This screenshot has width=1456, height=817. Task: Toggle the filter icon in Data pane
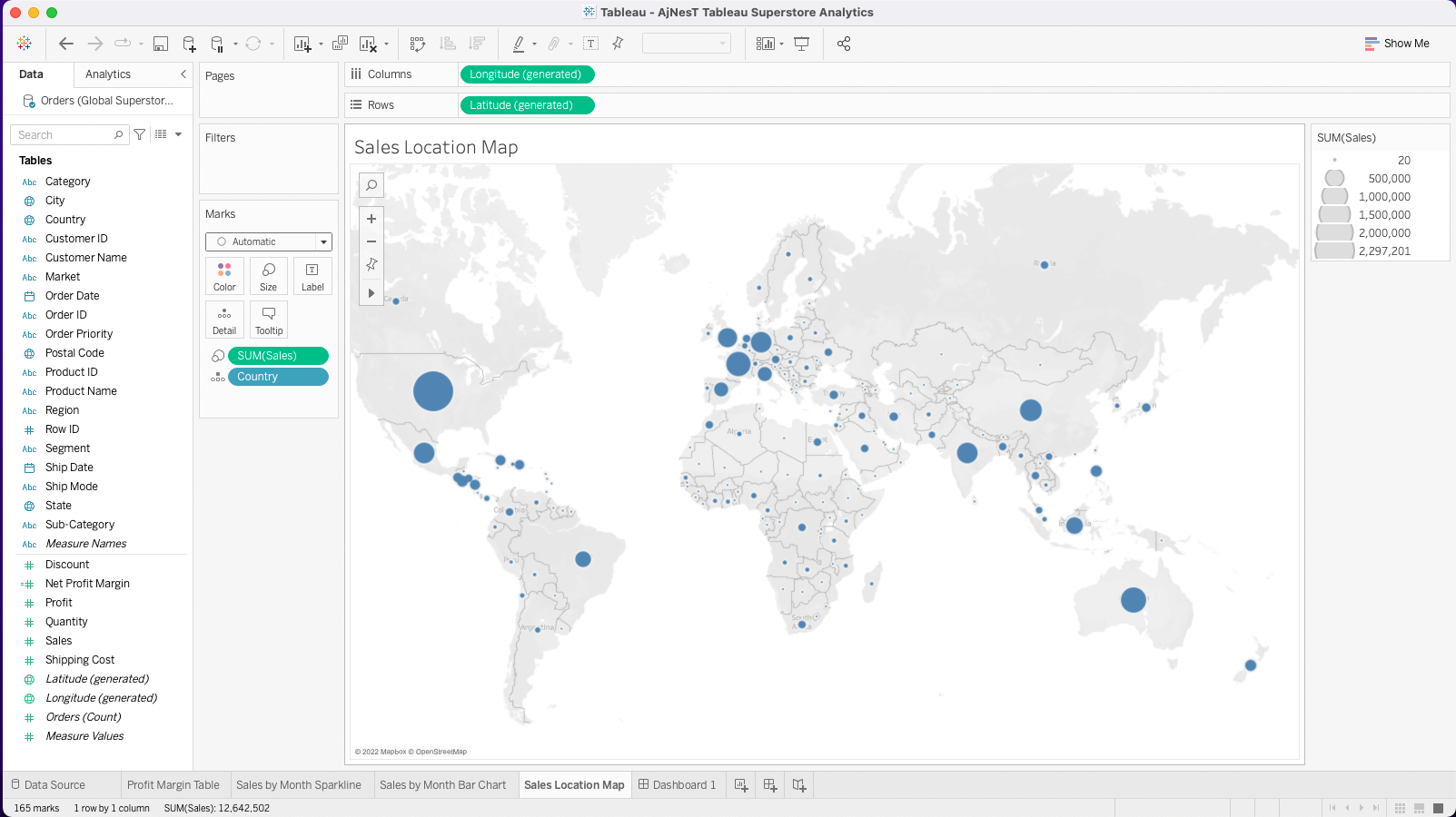[x=140, y=134]
